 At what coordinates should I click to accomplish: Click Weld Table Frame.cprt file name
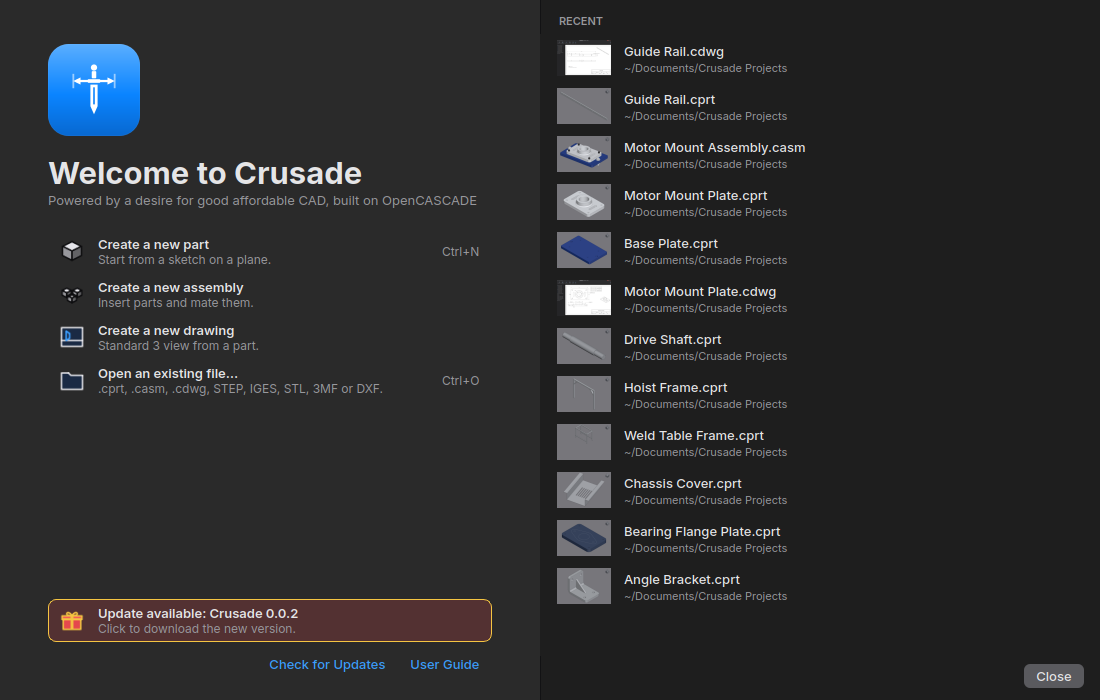point(694,436)
